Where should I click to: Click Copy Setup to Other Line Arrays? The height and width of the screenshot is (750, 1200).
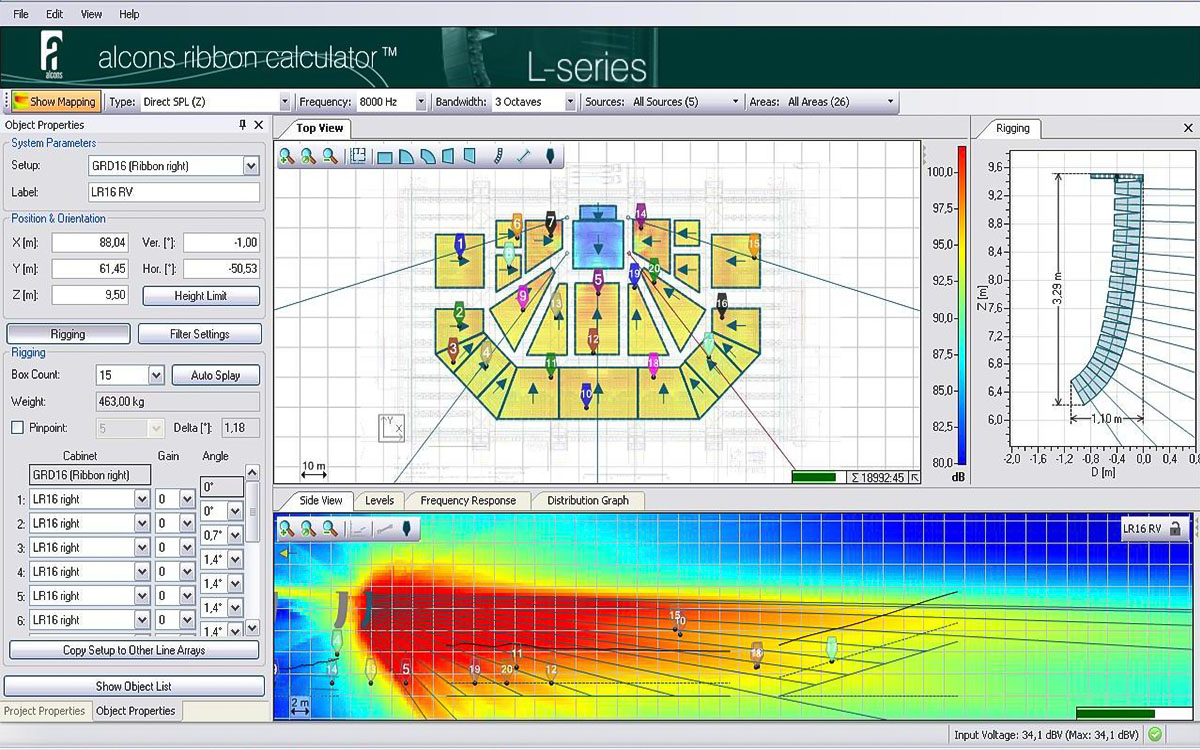pyautogui.click(x=134, y=650)
